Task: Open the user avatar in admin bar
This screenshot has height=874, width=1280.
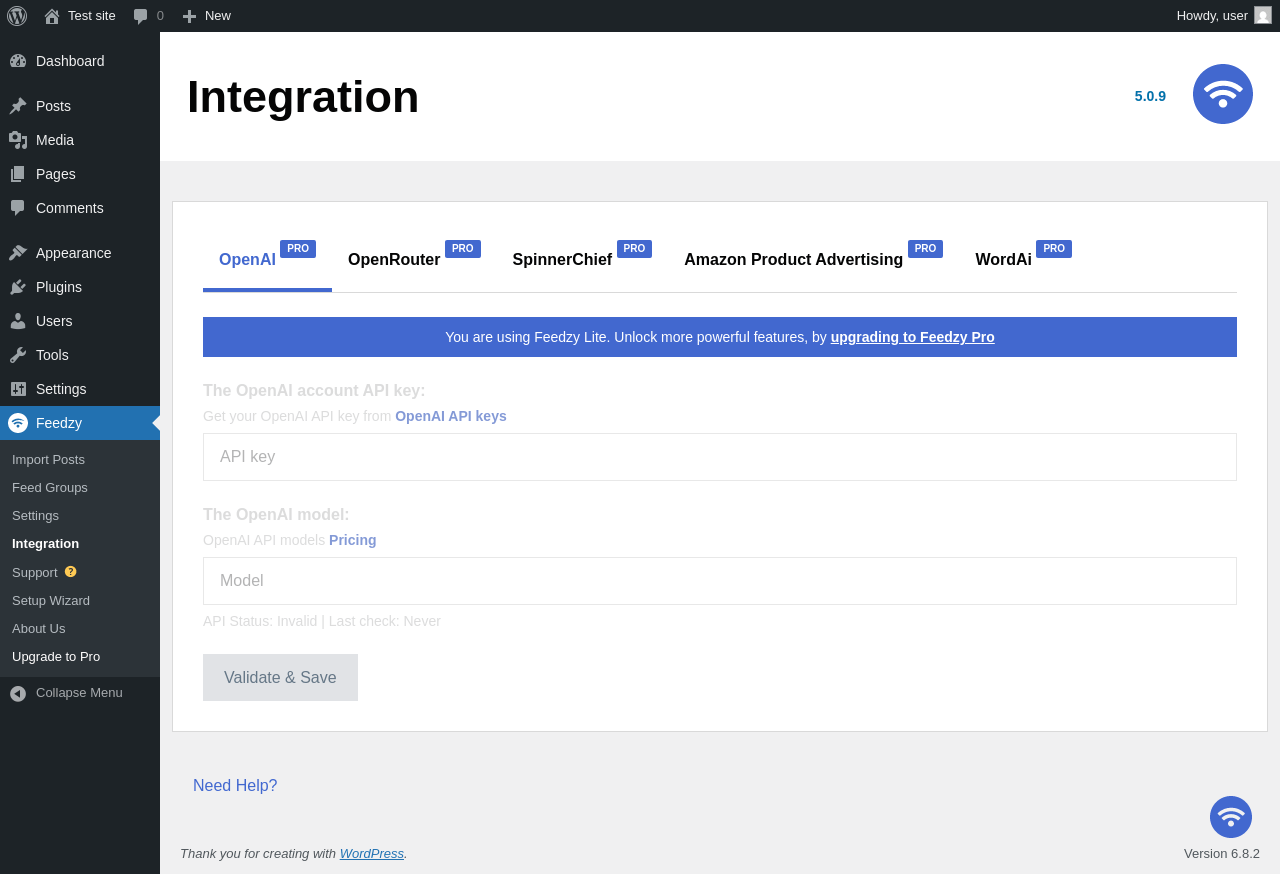Action: (x=1263, y=15)
